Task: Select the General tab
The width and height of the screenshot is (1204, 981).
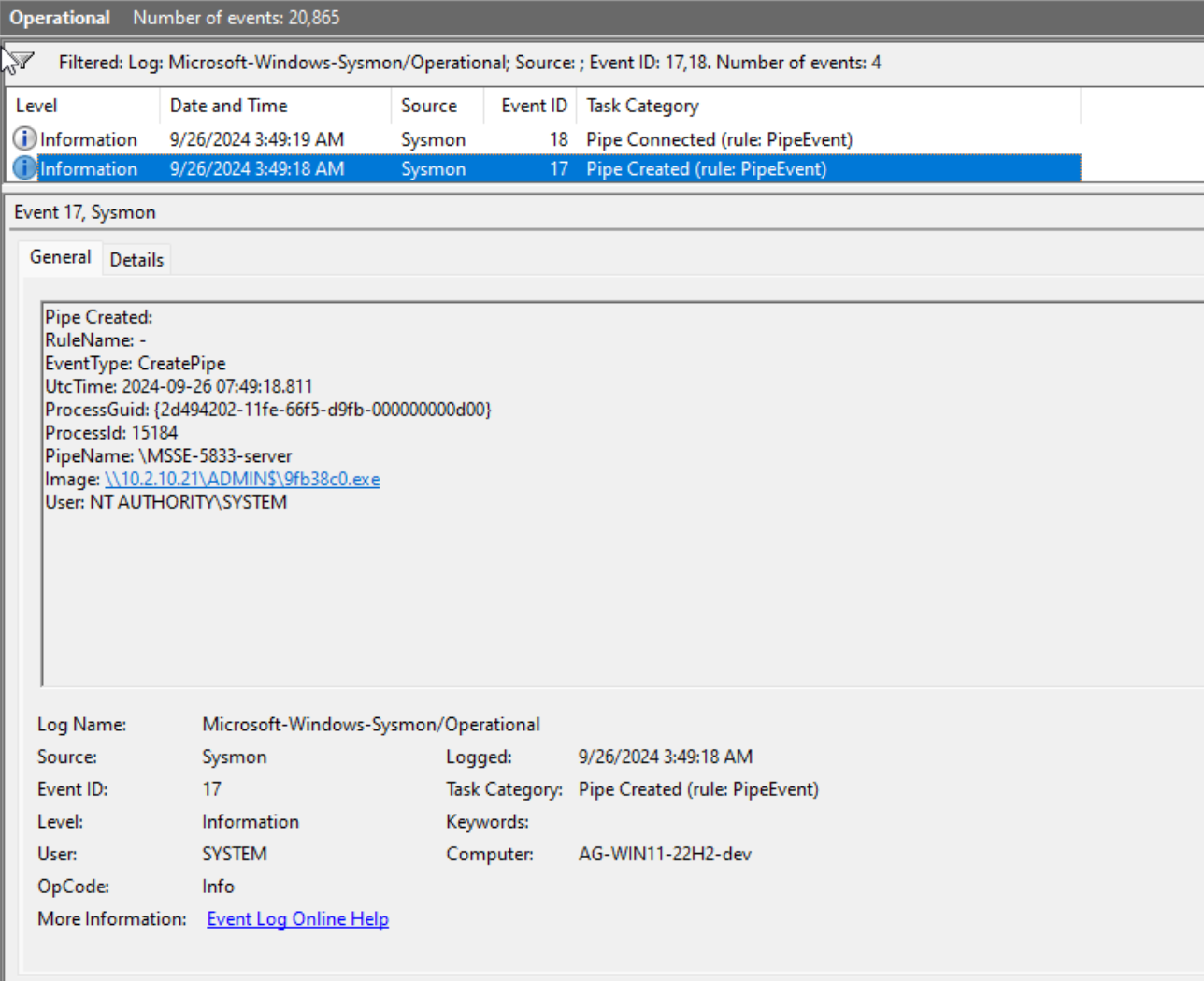Action: [60, 257]
